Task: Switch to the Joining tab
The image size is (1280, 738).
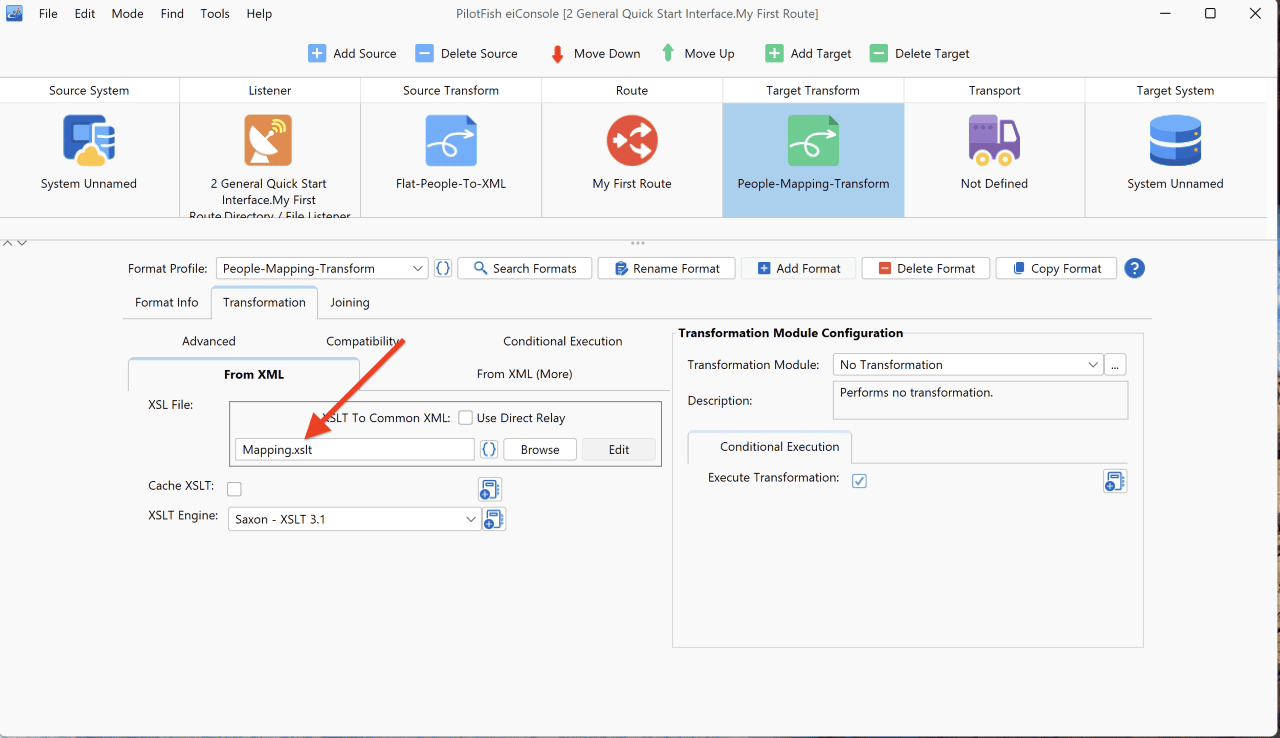Action: 350,302
